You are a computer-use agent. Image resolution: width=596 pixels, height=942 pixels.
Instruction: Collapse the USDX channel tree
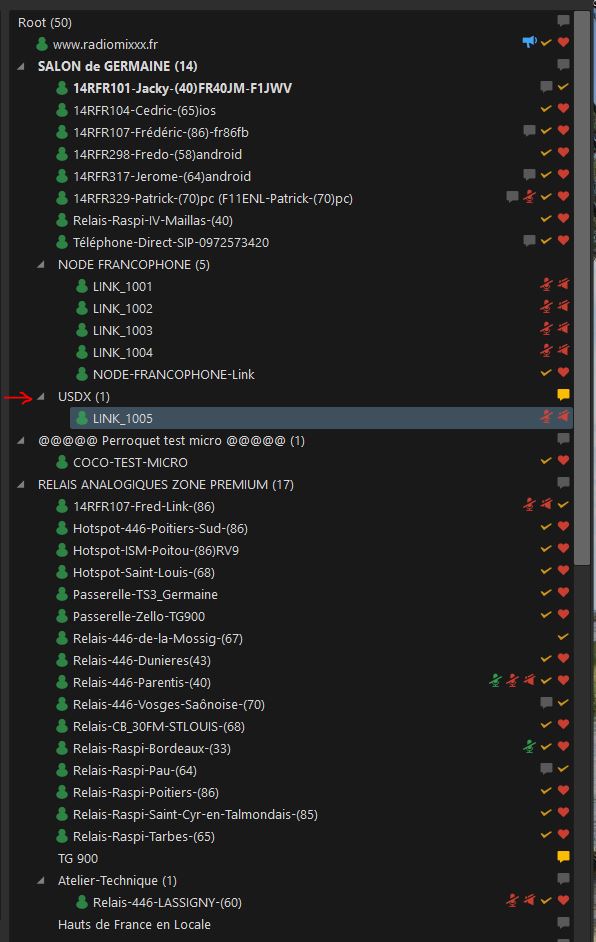click(41, 397)
